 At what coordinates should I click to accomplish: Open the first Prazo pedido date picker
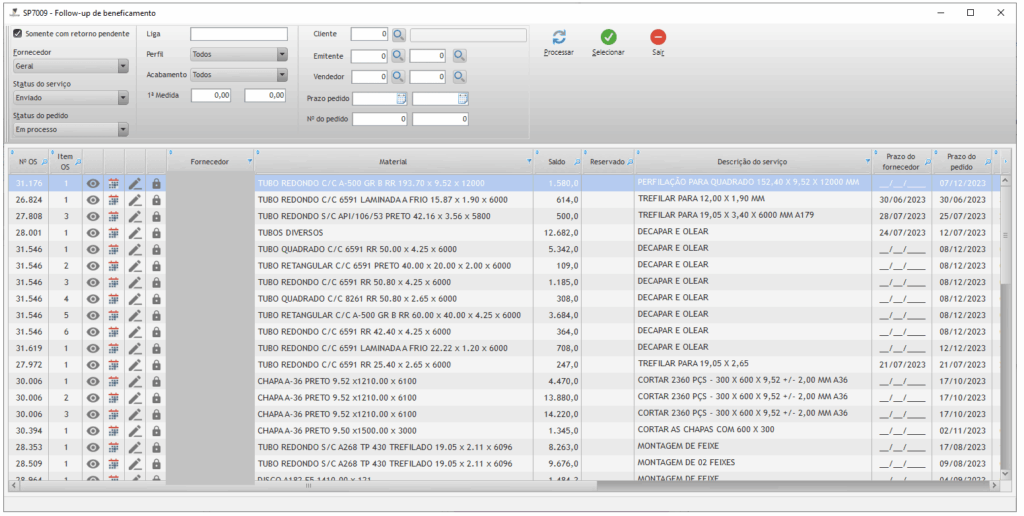click(x=401, y=98)
